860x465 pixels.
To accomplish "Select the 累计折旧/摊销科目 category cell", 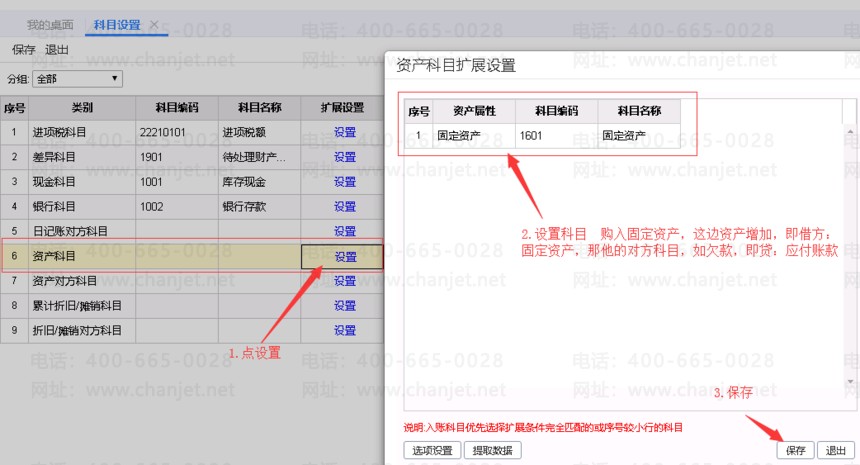I will click(82, 305).
